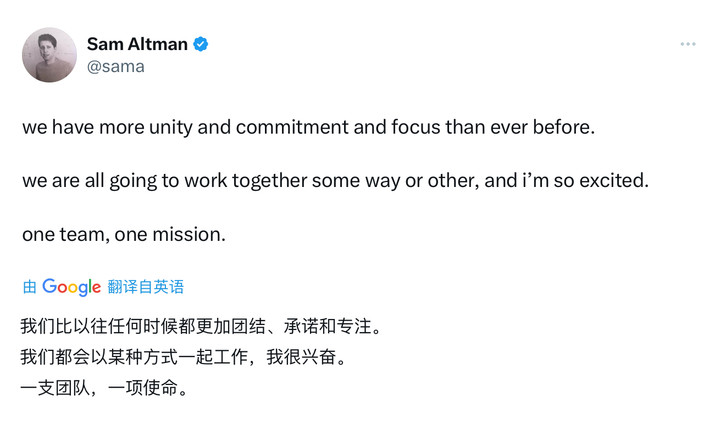This screenshot has width=720, height=424.
Task: Click 承诺和专注 in the Chinese translation
Action: coord(328,326)
